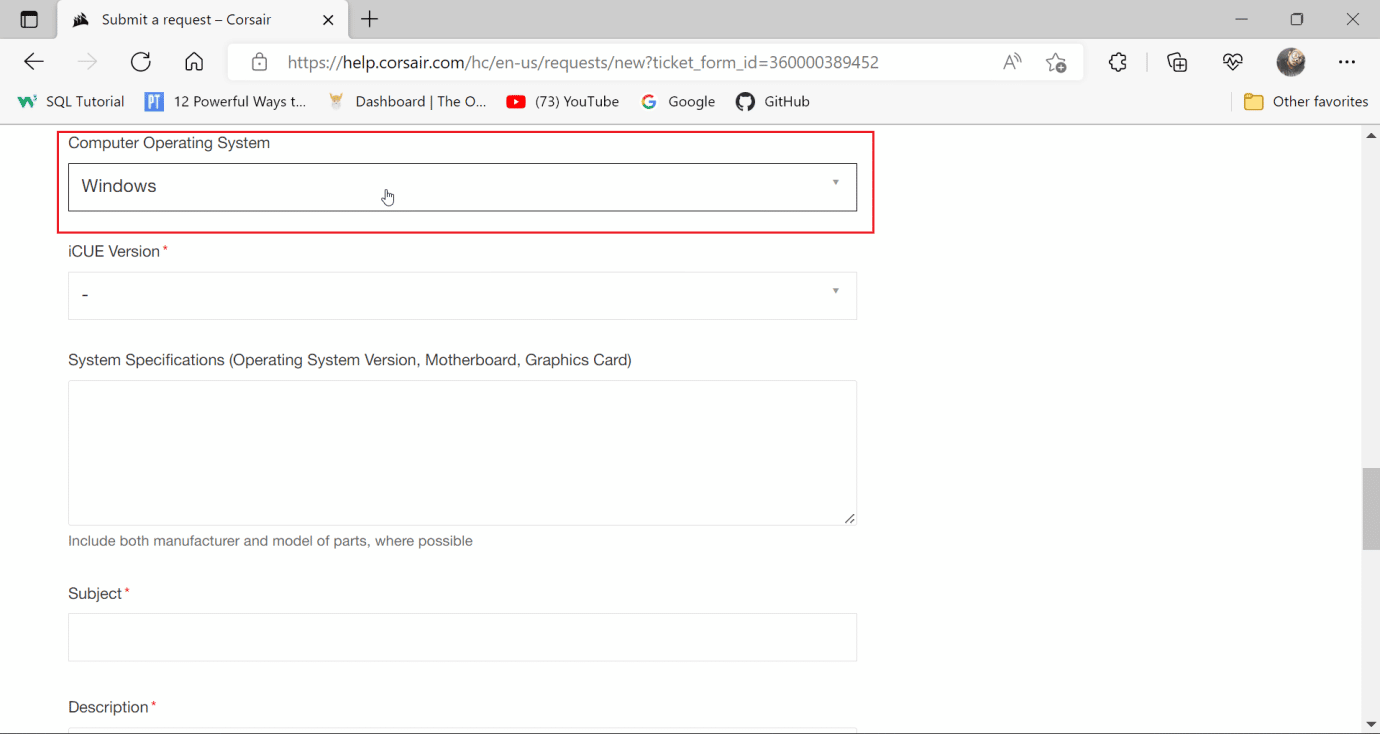Open the Extensions puzzle icon
Viewport: 1380px width, 734px height.
click(1118, 62)
